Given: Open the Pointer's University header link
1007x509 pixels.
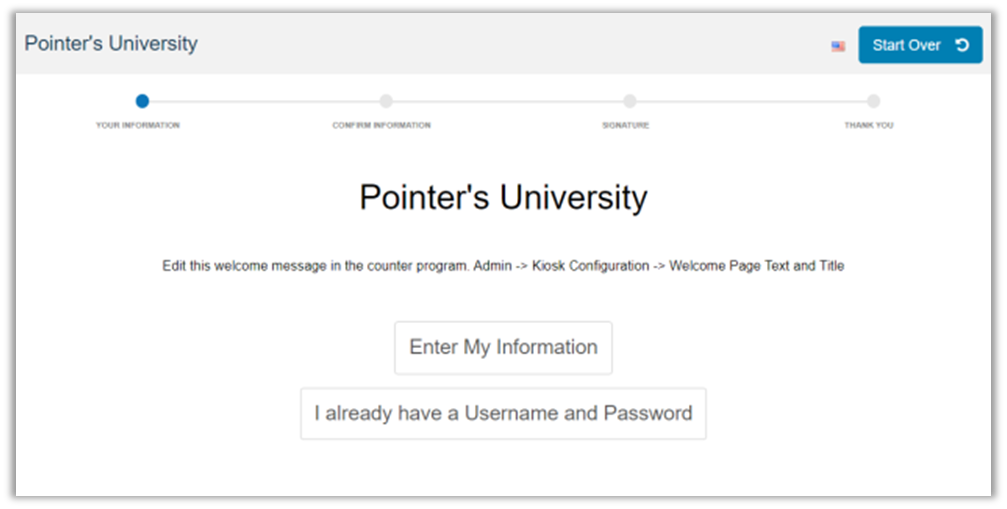Looking at the screenshot, I should (111, 44).
